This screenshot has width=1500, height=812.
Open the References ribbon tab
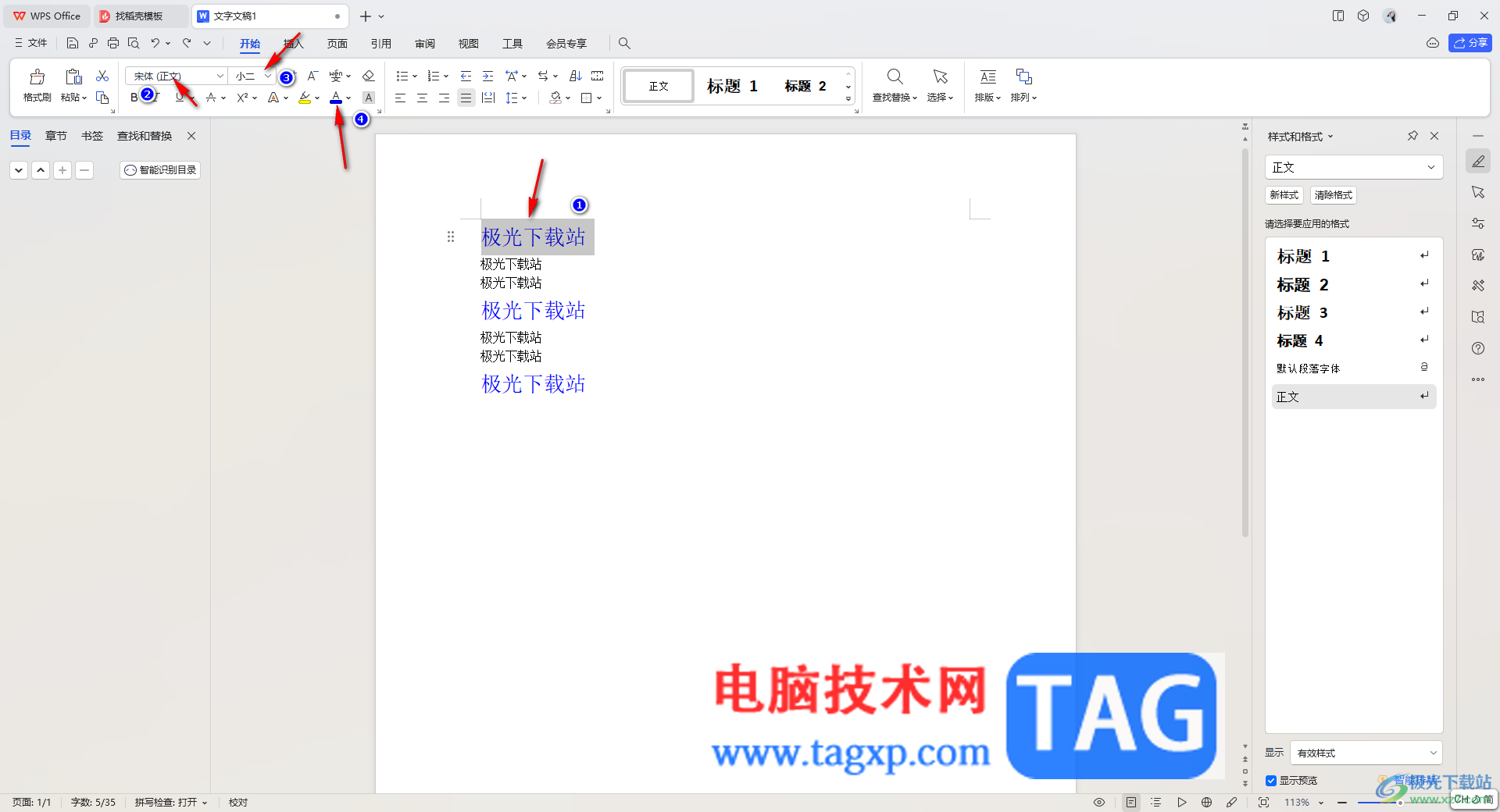point(380,44)
